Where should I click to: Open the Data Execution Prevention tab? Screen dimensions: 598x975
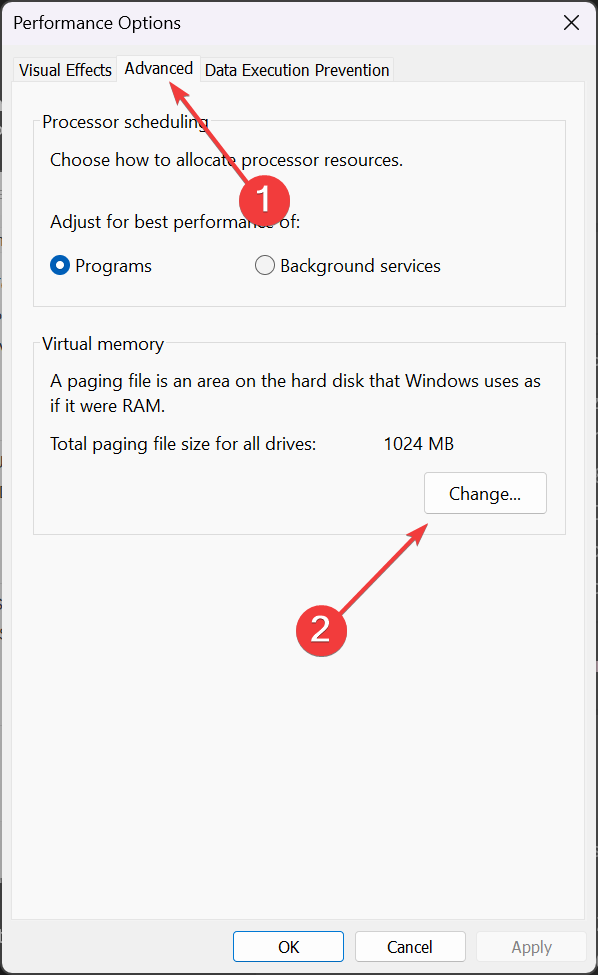click(x=297, y=70)
